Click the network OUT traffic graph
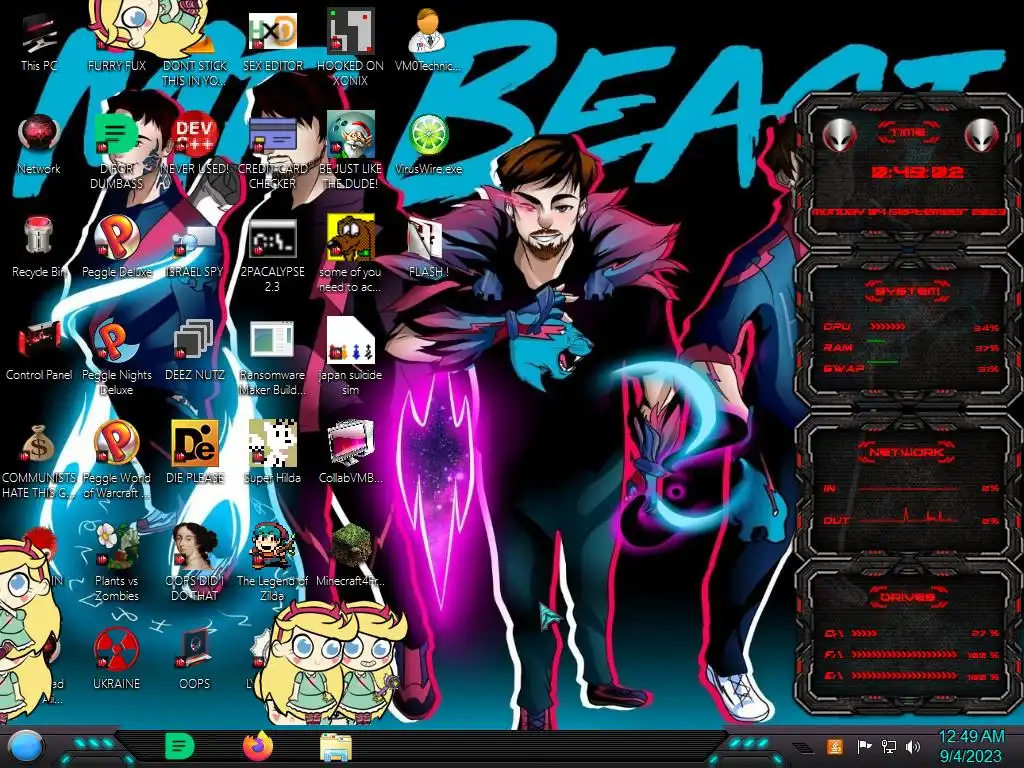Viewport: 1024px width, 768px height. click(x=908, y=517)
